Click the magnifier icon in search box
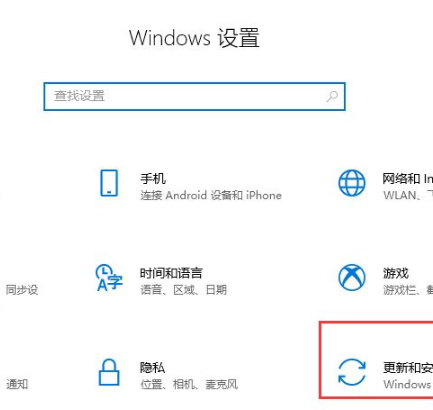This screenshot has height=410, width=433. click(x=332, y=96)
